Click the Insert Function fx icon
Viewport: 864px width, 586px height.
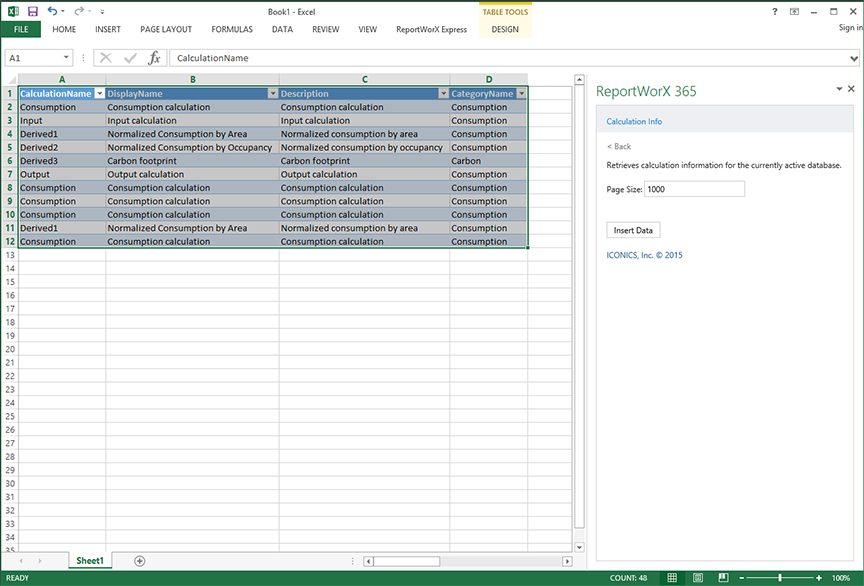[x=154, y=58]
